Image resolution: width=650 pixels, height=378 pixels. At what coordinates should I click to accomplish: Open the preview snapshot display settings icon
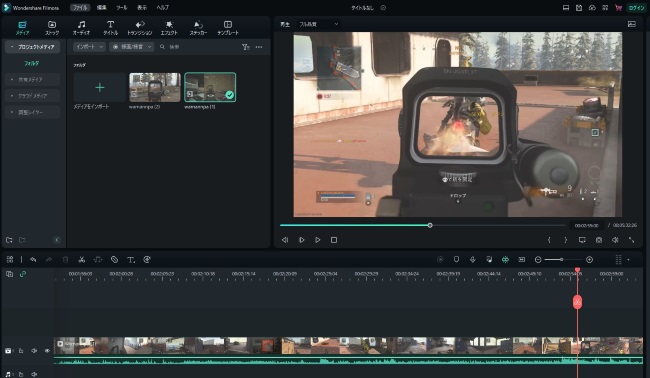(x=632, y=24)
